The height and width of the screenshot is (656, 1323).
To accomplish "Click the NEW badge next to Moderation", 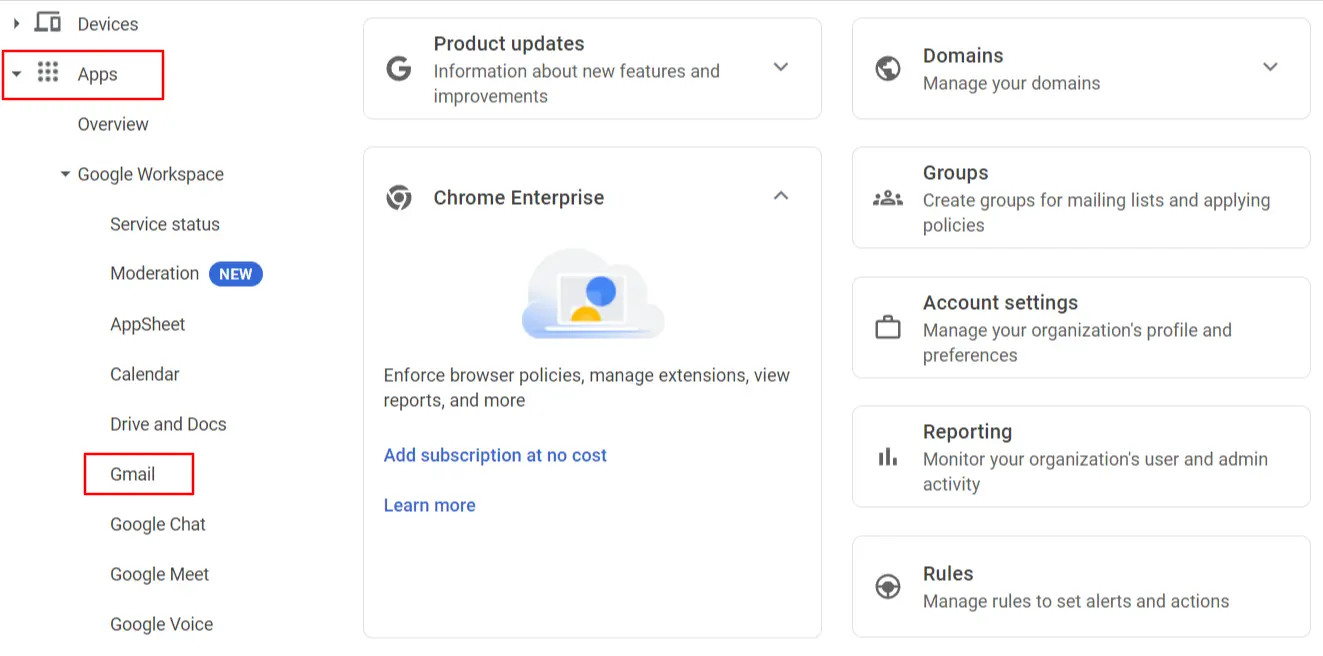I will tap(236, 273).
